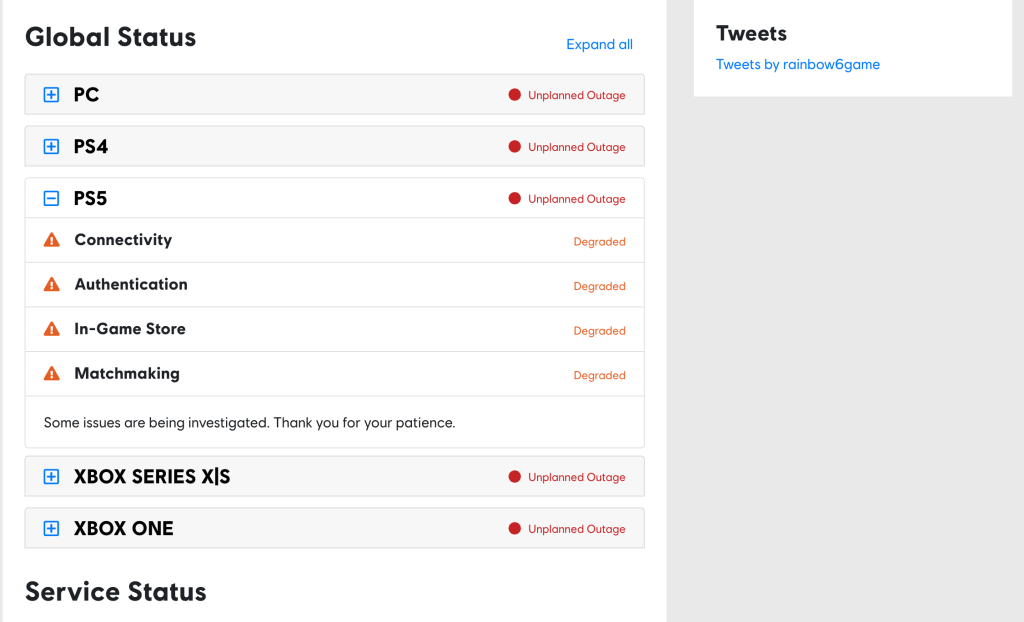Click the Matchmaking warning triangle icon
The height and width of the screenshot is (622, 1024).
pyautogui.click(x=52, y=374)
